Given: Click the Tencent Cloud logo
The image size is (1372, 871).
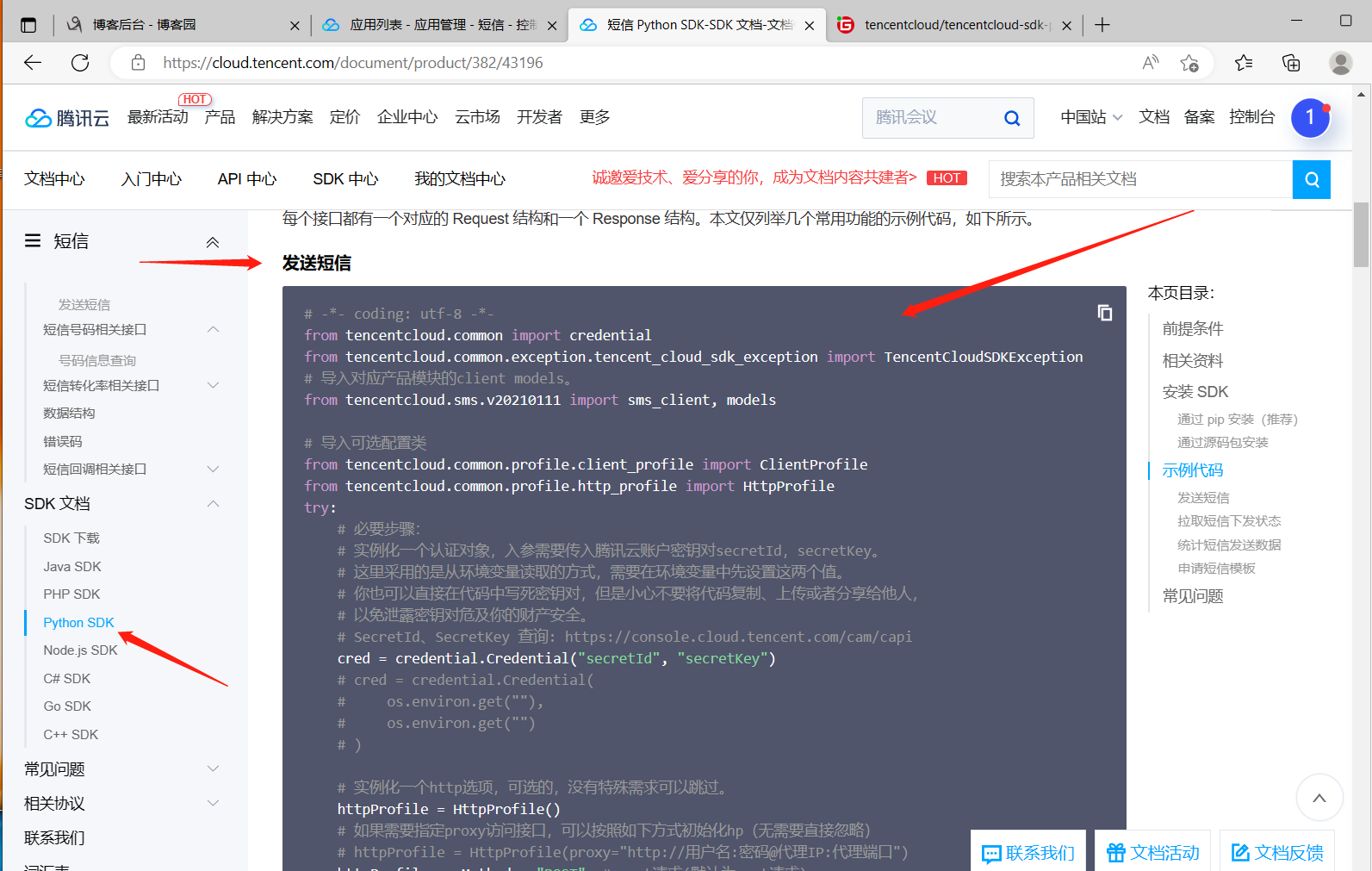Looking at the screenshot, I should 67,118.
